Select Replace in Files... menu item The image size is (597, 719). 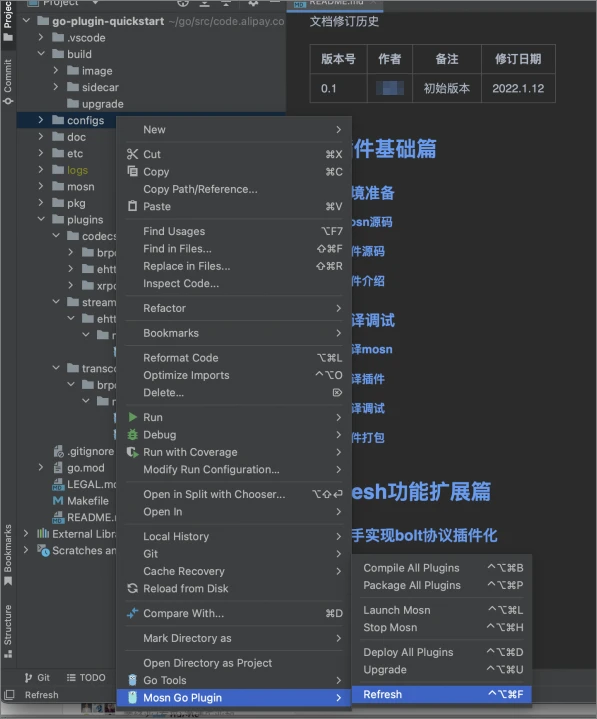click(234, 266)
